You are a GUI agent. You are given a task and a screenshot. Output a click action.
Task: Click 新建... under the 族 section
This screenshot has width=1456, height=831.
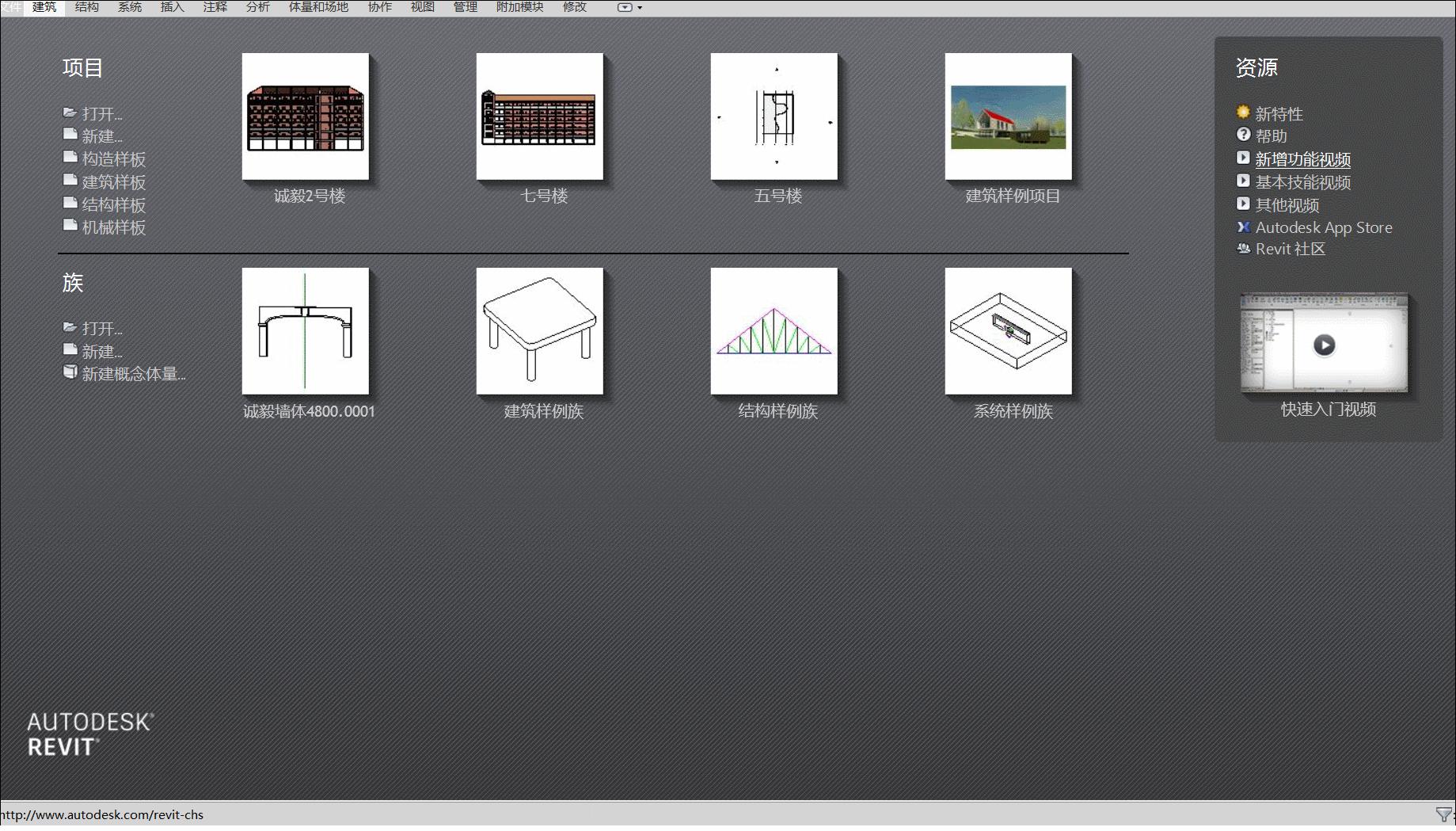pyautogui.click(x=102, y=351)
